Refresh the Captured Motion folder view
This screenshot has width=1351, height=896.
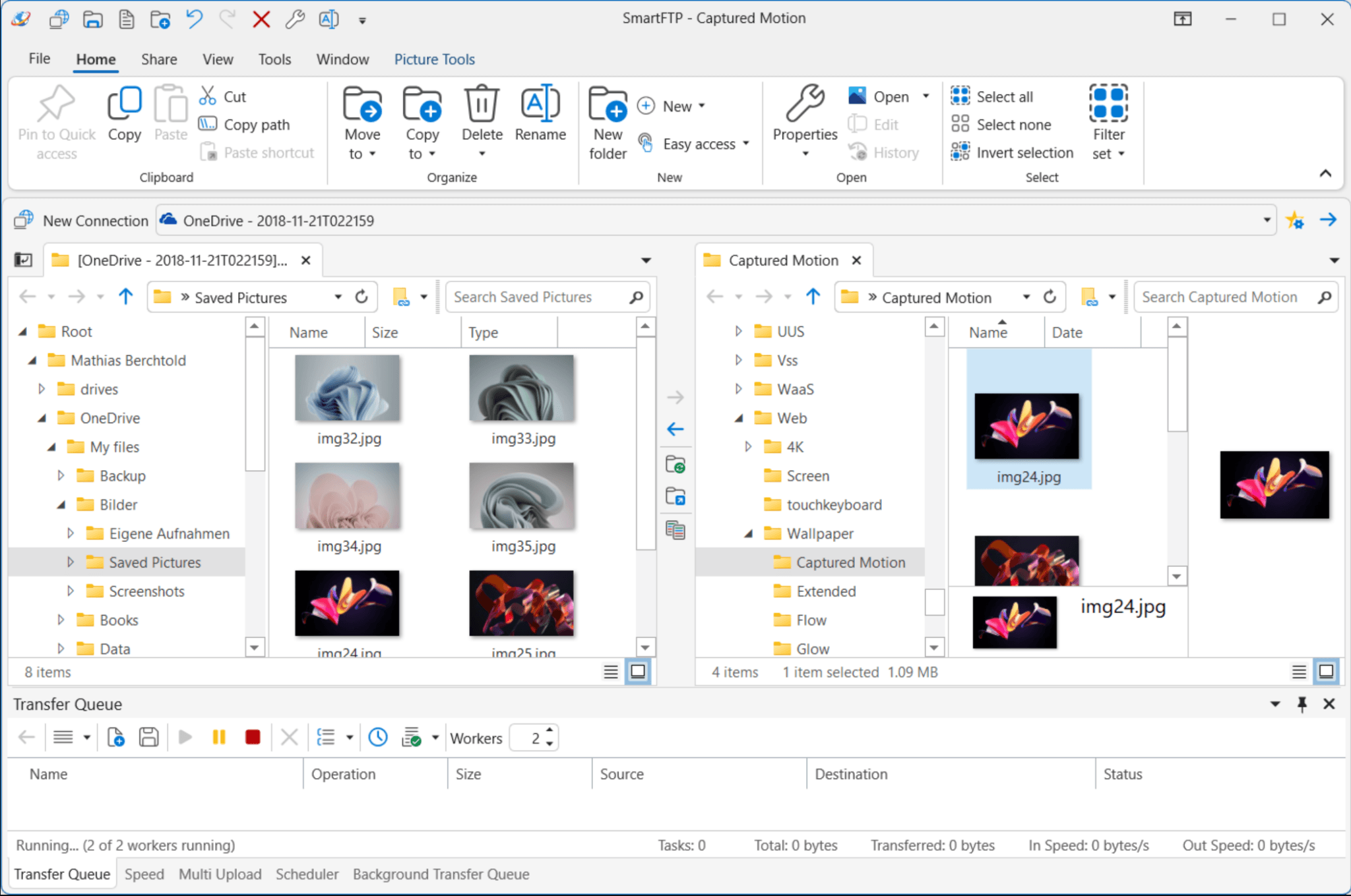[x=1050, y=297]
